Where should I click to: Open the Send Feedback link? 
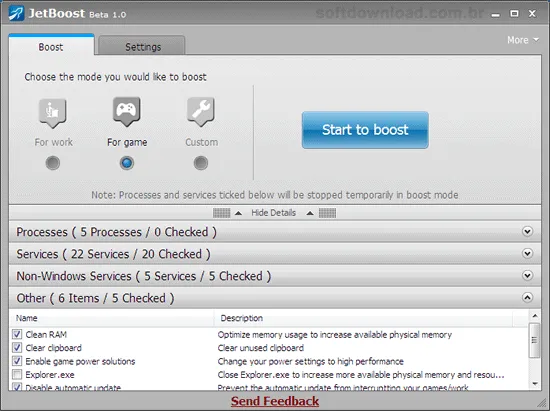(x=275, y=401)
